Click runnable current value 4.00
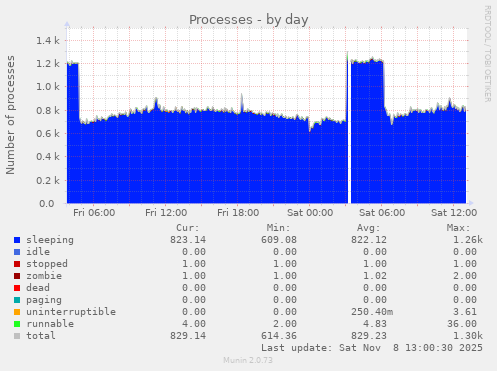This screenshot has height=371, width=497. tap(194, 324)
